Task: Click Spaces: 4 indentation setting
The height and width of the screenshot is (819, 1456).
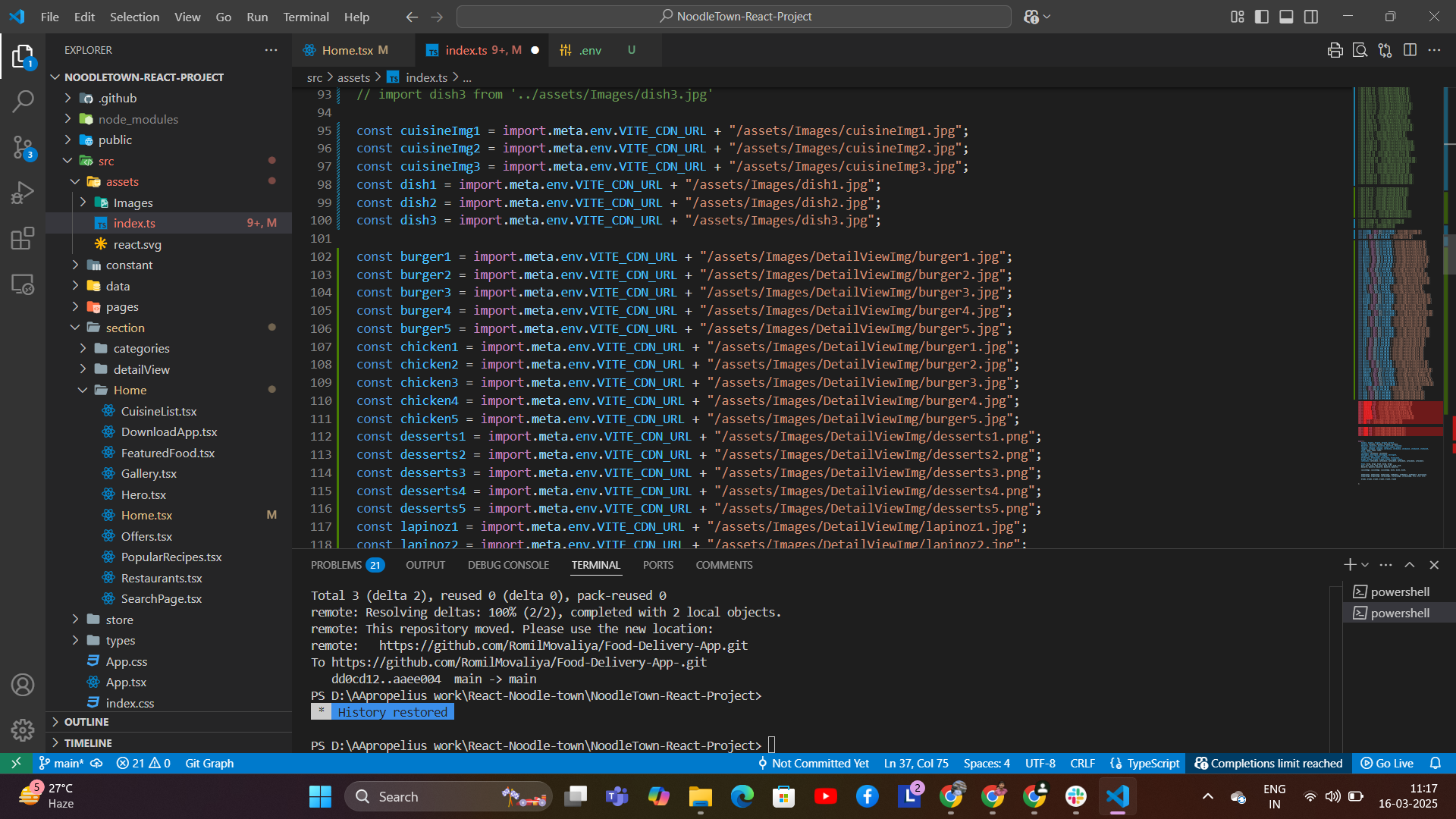Action: point(987,763)
